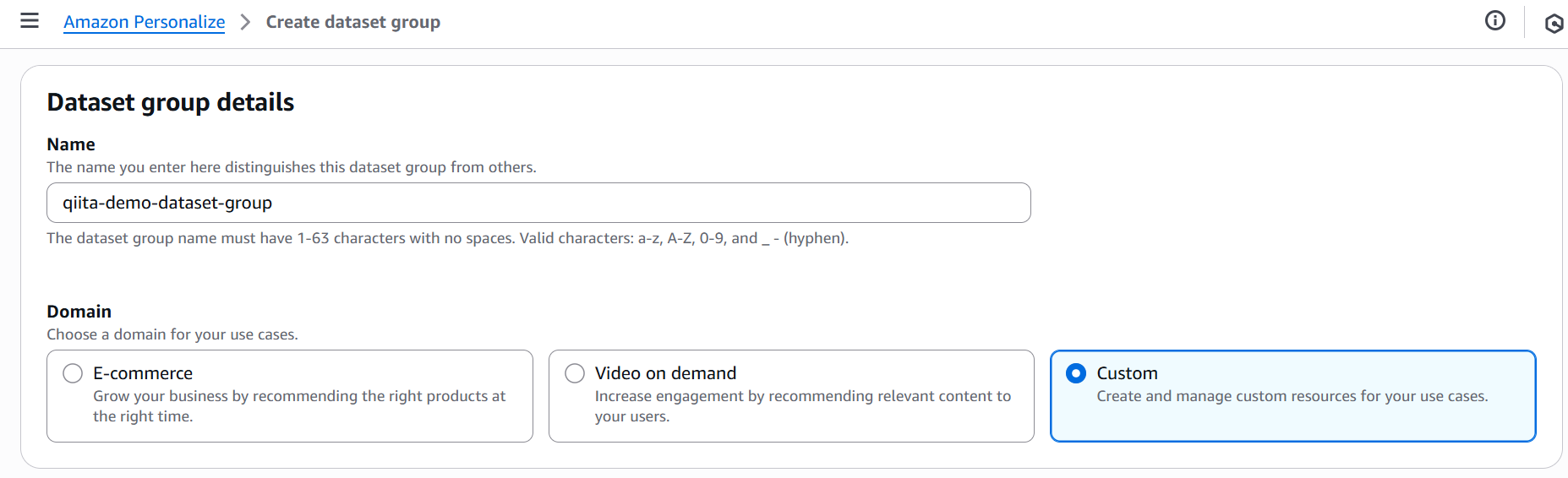Image resolution: width=1568 pixels, height=478 pixels.
Task: Go to Amazon Personalize breadcrumb link
Action: click(144, 22)
